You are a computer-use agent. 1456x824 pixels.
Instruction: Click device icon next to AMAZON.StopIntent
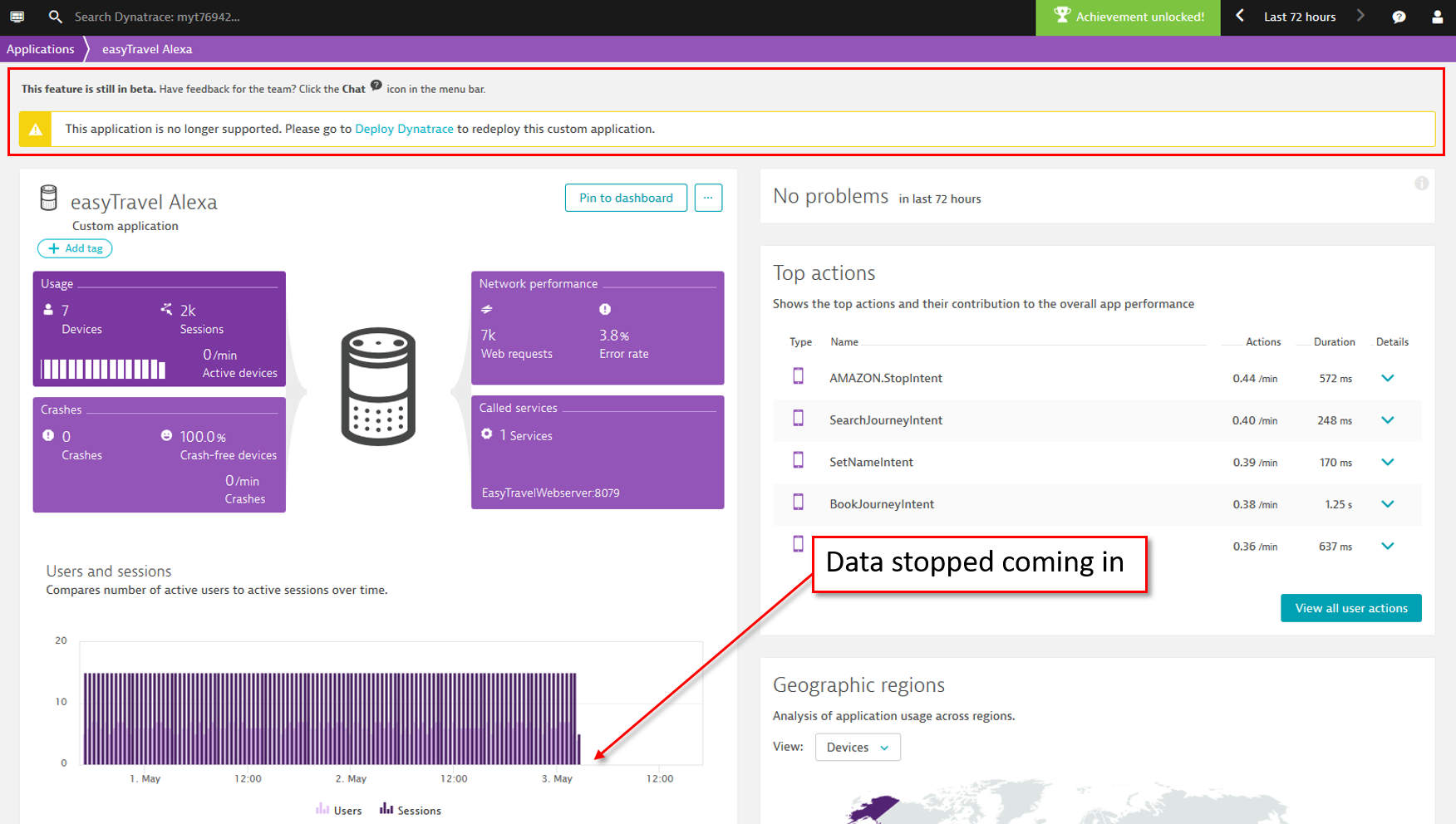click(x=798, y=376)
